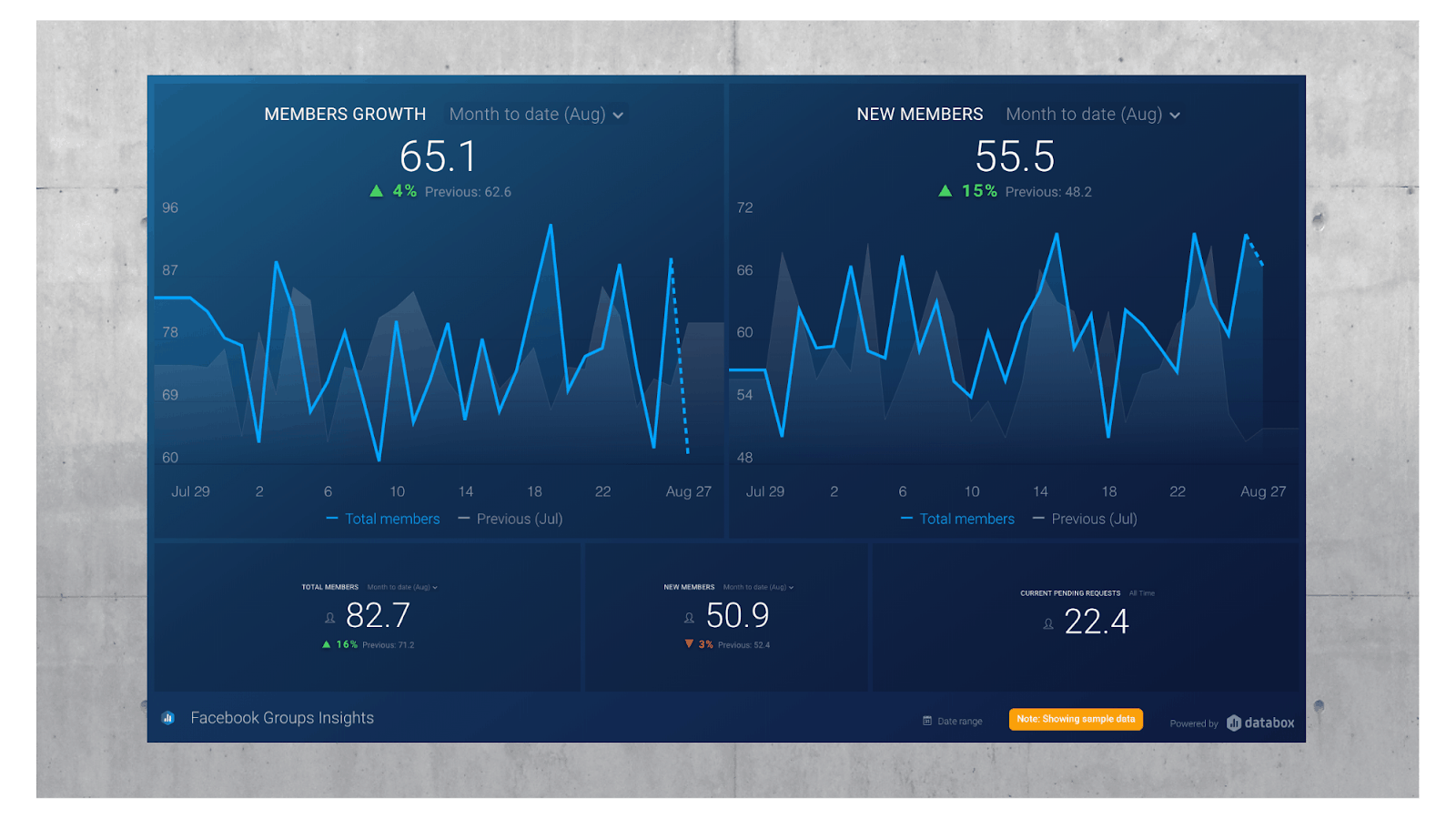Click the 65.1 Members Growth value
The image size is (1456, 819).
tap(438, 157)
